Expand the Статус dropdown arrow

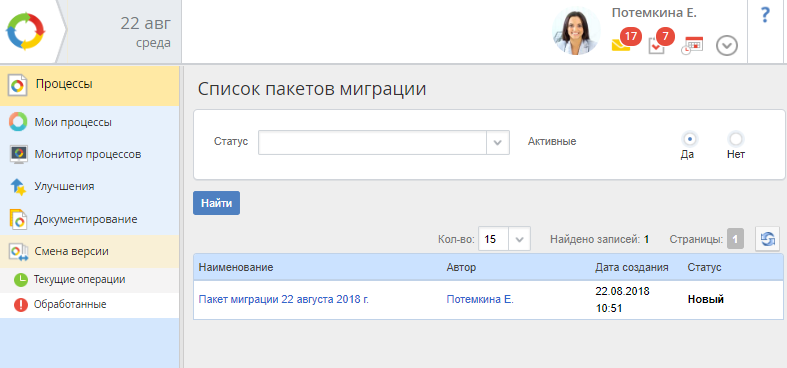click(x=497, y=142)
